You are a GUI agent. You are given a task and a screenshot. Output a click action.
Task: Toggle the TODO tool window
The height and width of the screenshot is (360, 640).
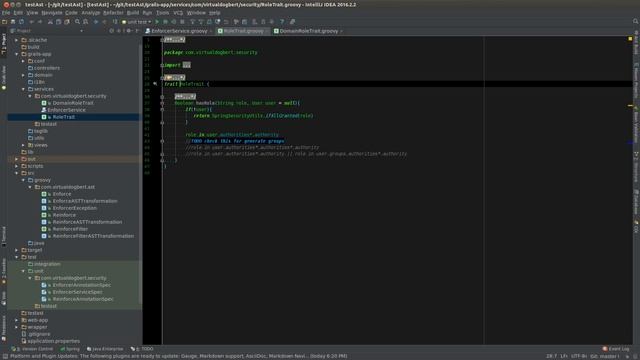pyautogui.click(x=142, y=349)
